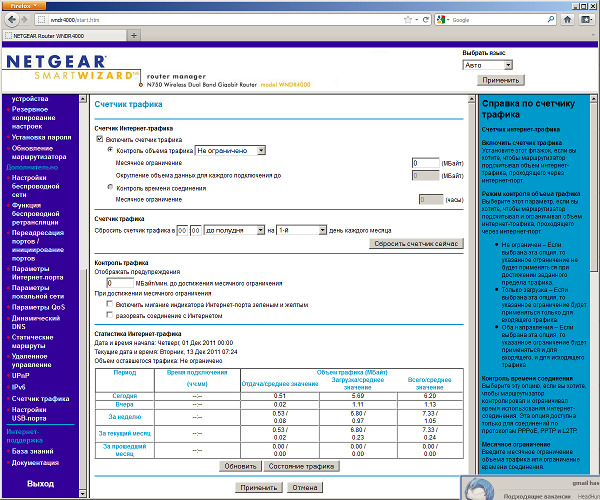600x500 pixels.
Task: Open Установка пароля sidebar link
Action: tap(41, 137)
